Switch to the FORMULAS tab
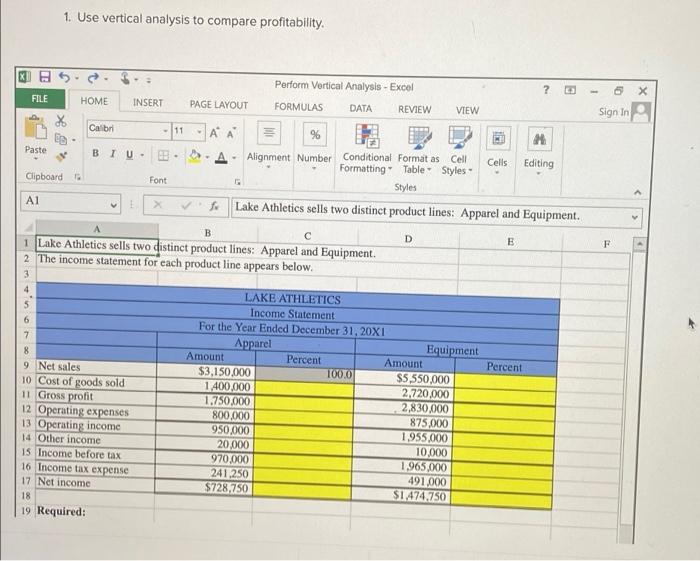 (299, 107)
